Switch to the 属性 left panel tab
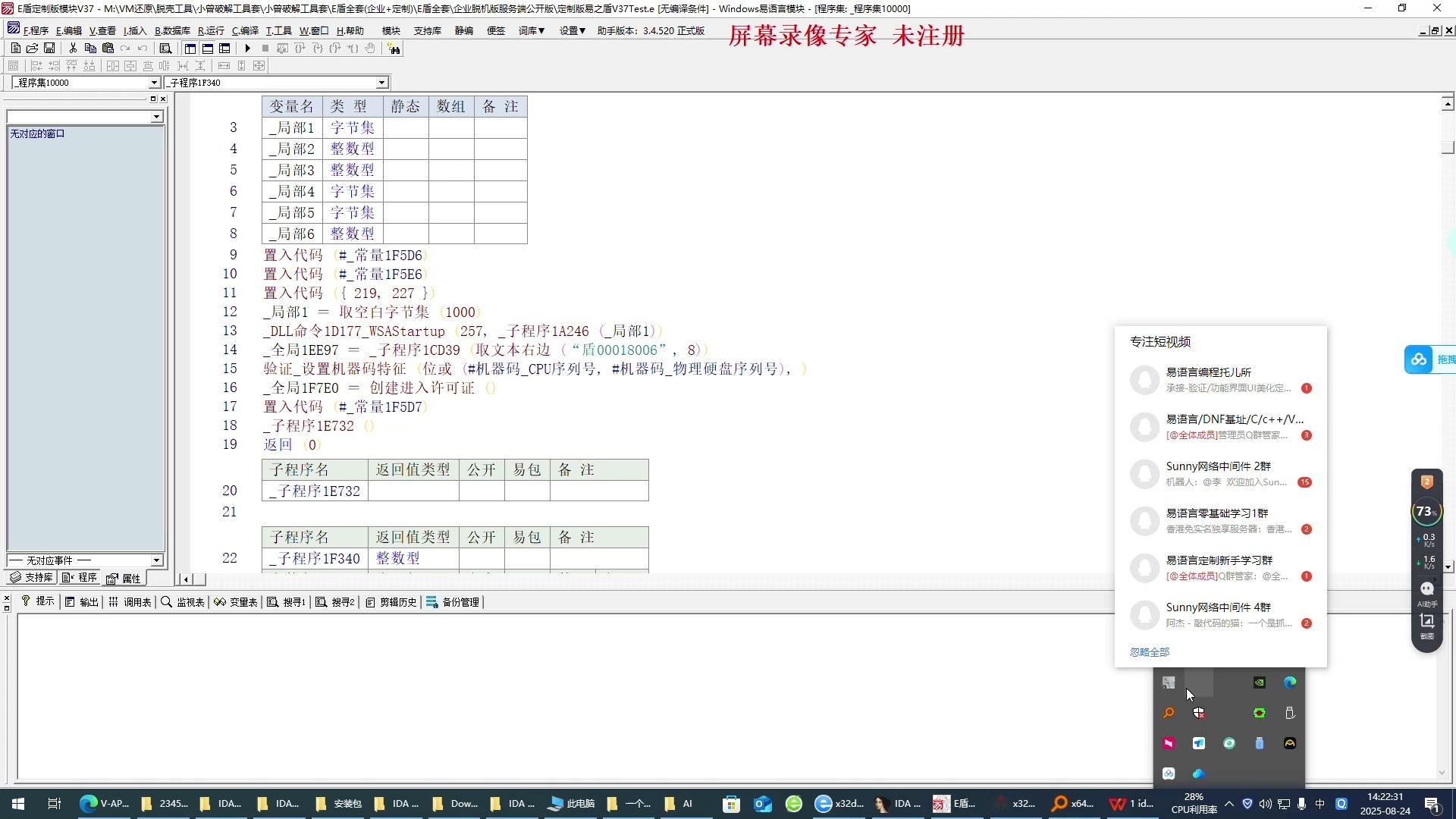The image size is (1456, 819). 124,578
